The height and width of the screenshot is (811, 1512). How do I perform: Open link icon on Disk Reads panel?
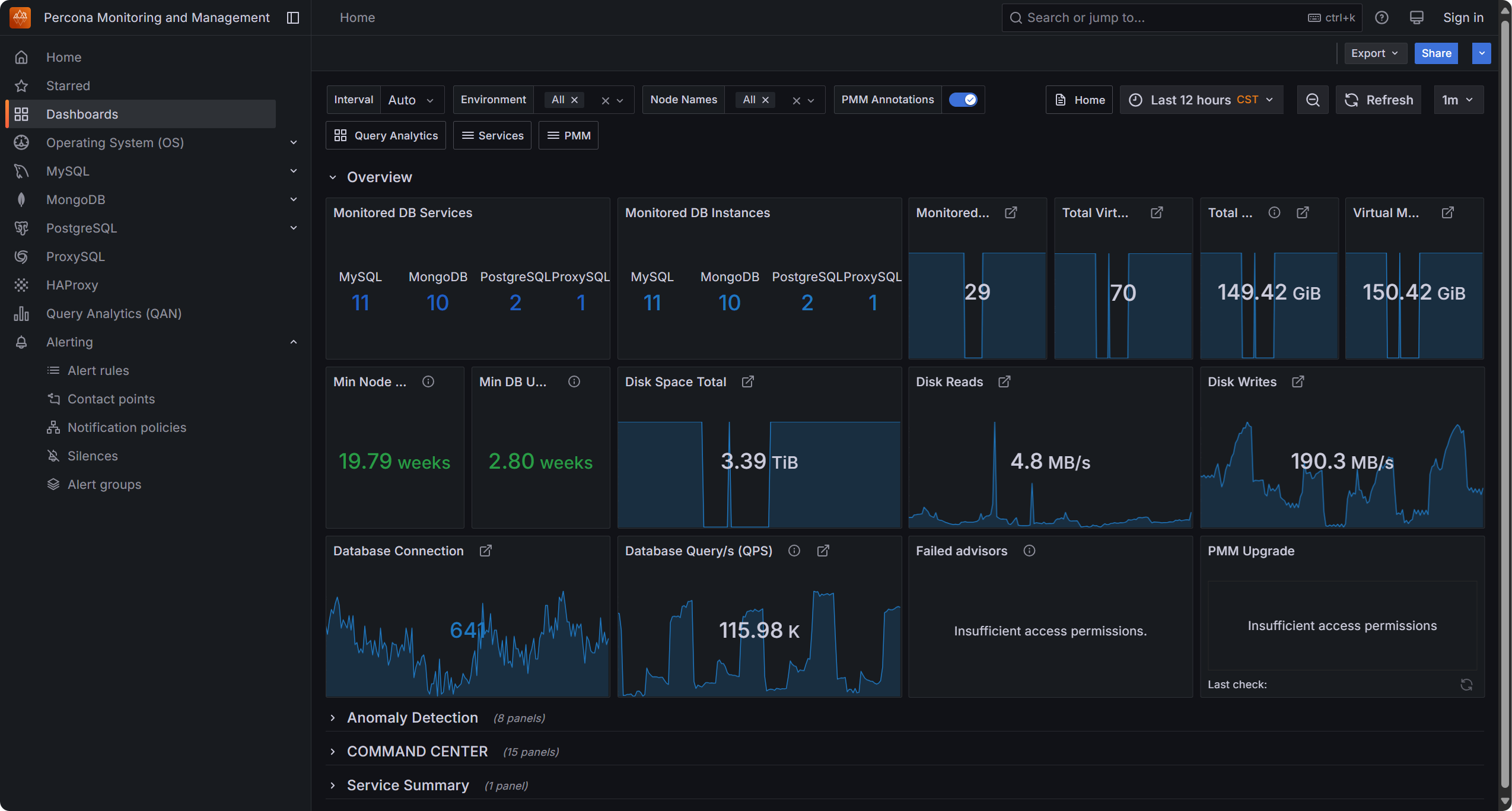[1004, 381]
